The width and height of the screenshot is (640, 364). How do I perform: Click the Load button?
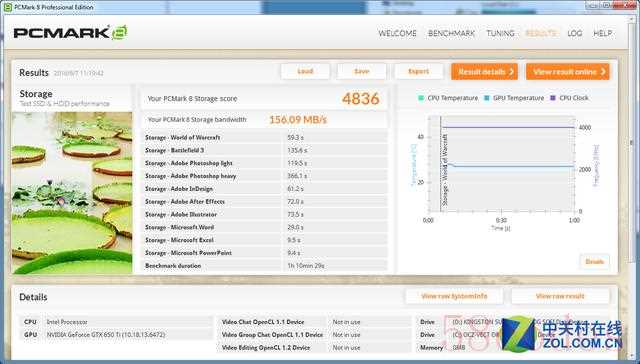305,71
